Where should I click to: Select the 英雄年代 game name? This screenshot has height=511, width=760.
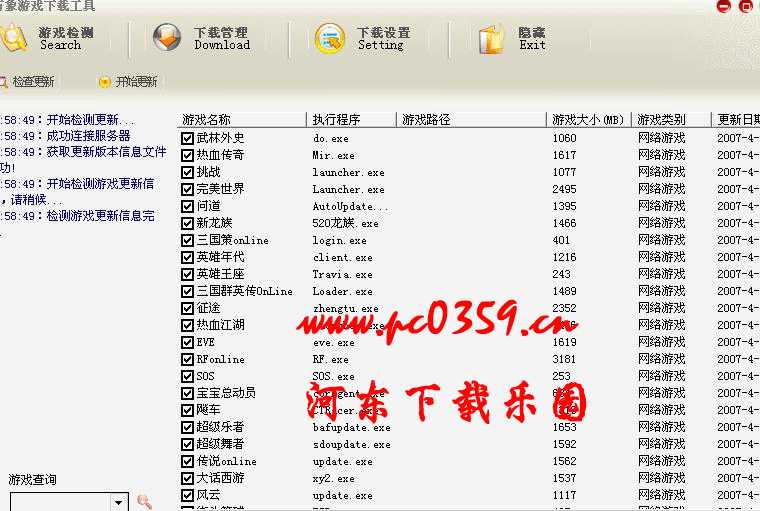221,257
